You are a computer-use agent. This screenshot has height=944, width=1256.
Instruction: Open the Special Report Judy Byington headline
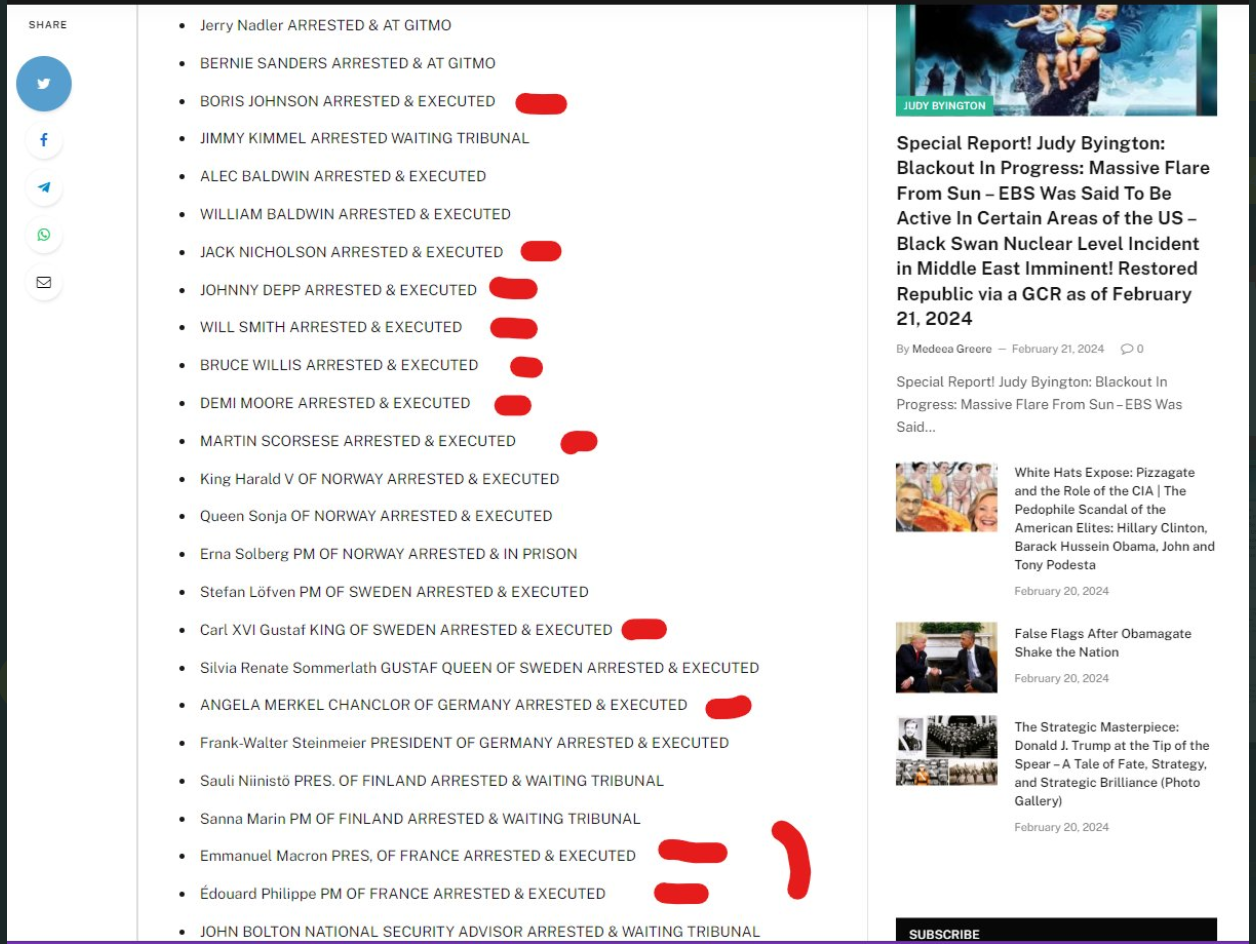pos(1053,231)
